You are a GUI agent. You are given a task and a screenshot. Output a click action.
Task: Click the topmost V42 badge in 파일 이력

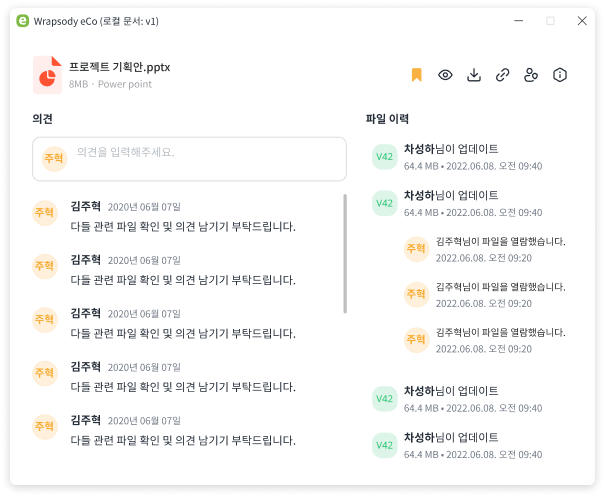pos(385,157)
